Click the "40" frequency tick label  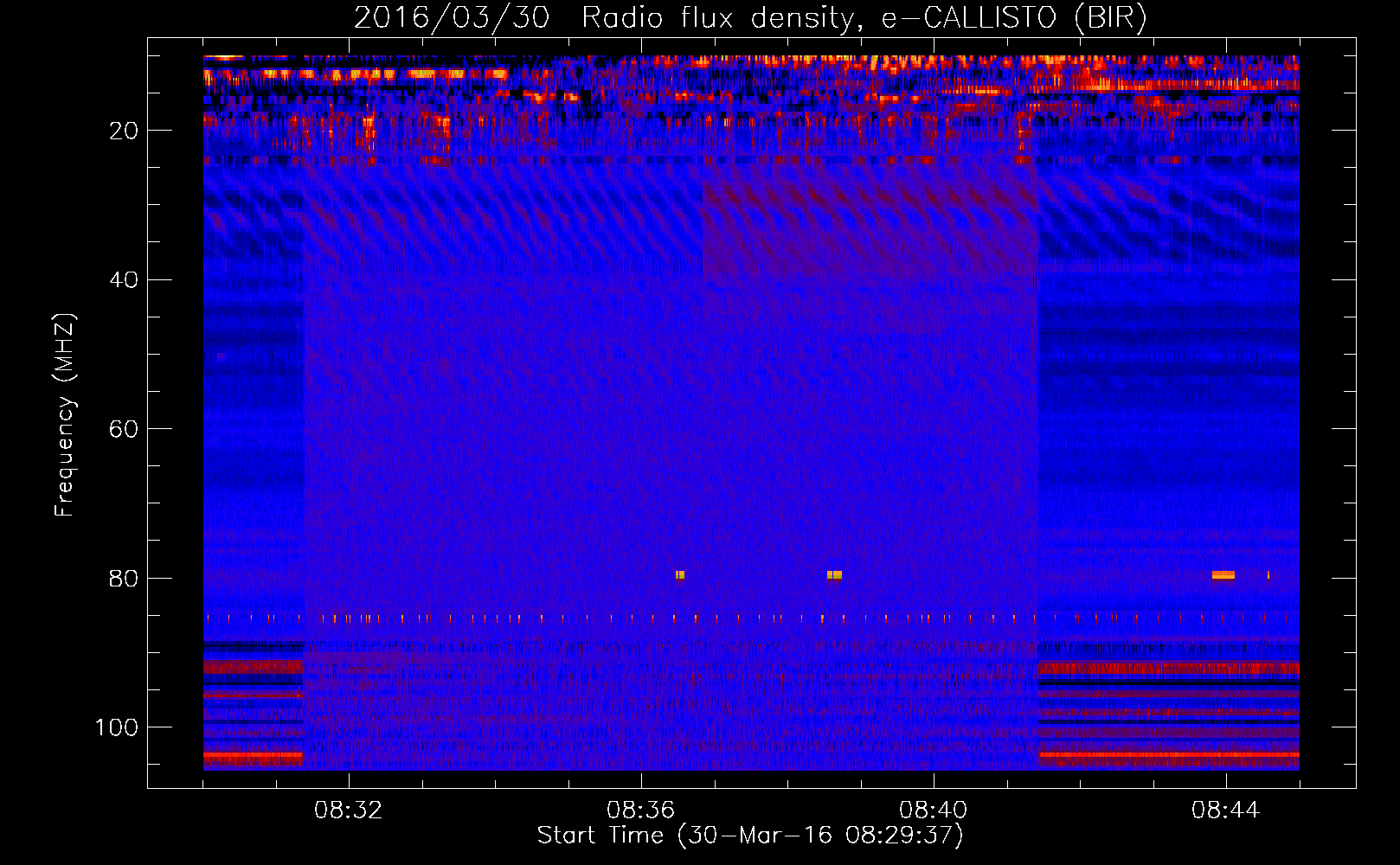124,280
